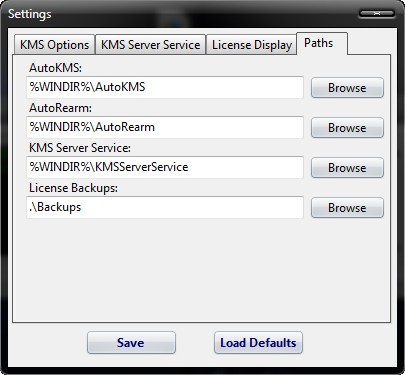Close the Settings window
Screen dimensions: 405x375
click(377, 13)
